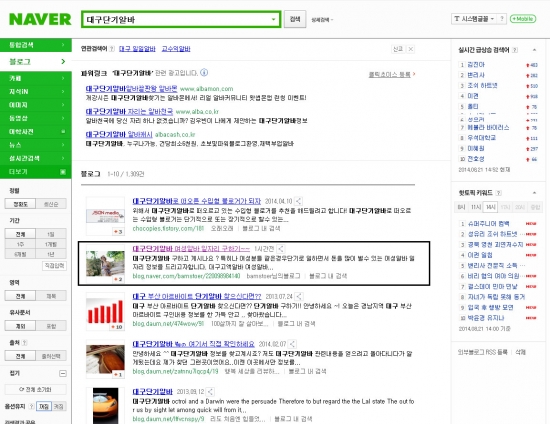This screenshot has width=550, height=424.
Task: Click the +Mobile badge icon
Action: click(x=523, y=19)
